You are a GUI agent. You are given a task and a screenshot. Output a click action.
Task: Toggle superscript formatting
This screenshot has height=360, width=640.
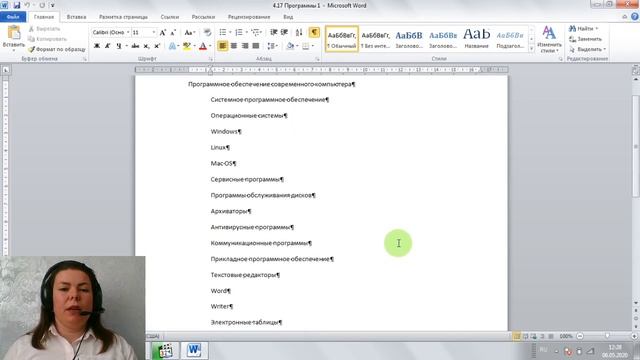click(157, 46)
